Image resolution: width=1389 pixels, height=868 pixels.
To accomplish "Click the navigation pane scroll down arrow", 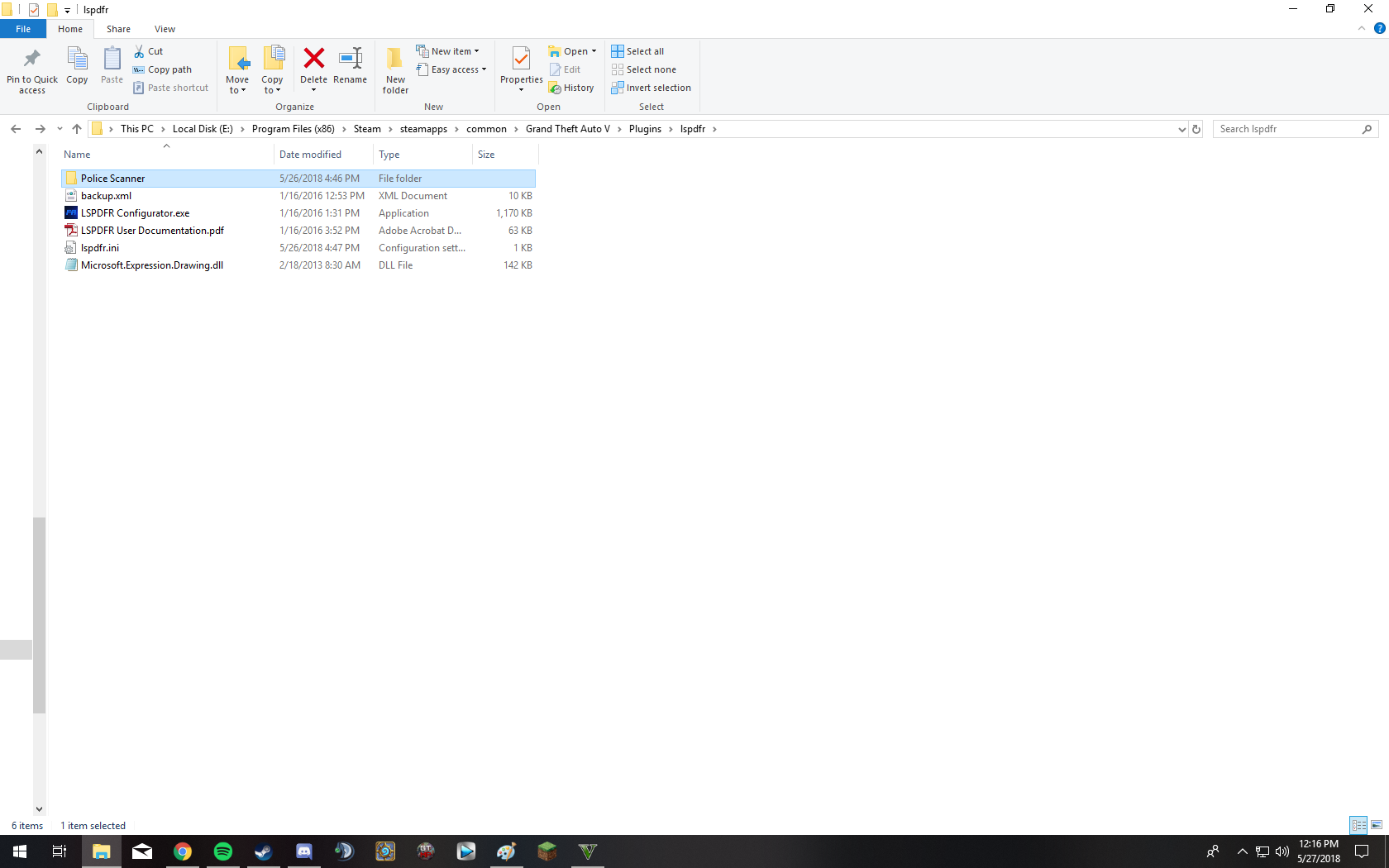I will 39,809.
